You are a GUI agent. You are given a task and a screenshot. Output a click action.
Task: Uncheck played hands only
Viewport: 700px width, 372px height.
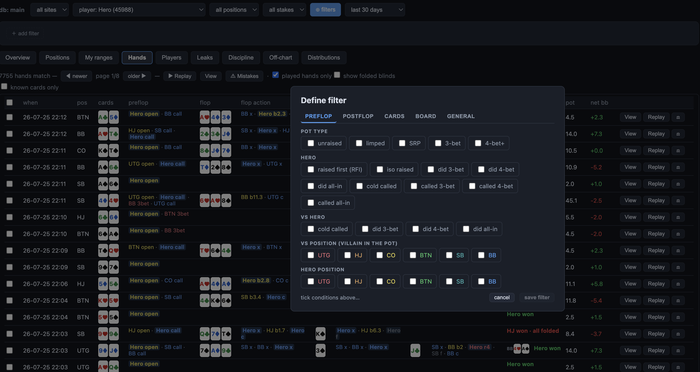275,75
